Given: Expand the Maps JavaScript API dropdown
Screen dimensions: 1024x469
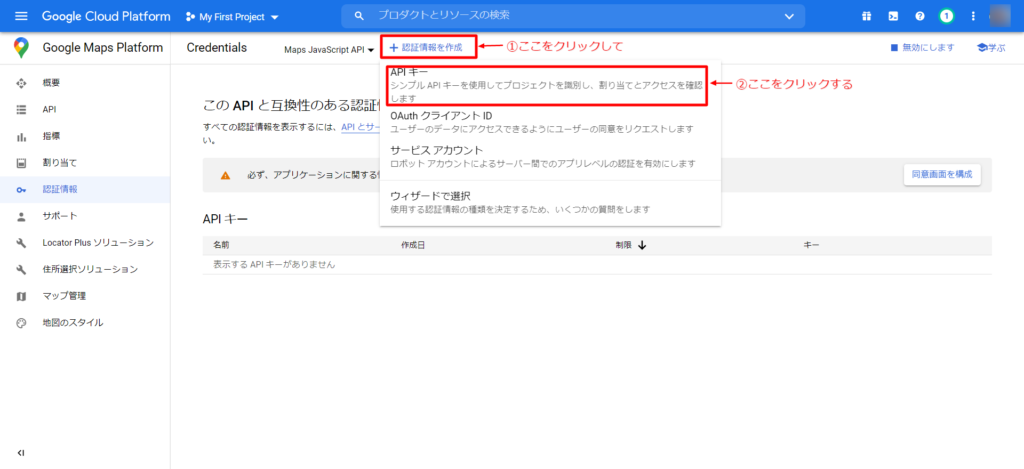Looking at the screenshot, I should tap(329, 50).
